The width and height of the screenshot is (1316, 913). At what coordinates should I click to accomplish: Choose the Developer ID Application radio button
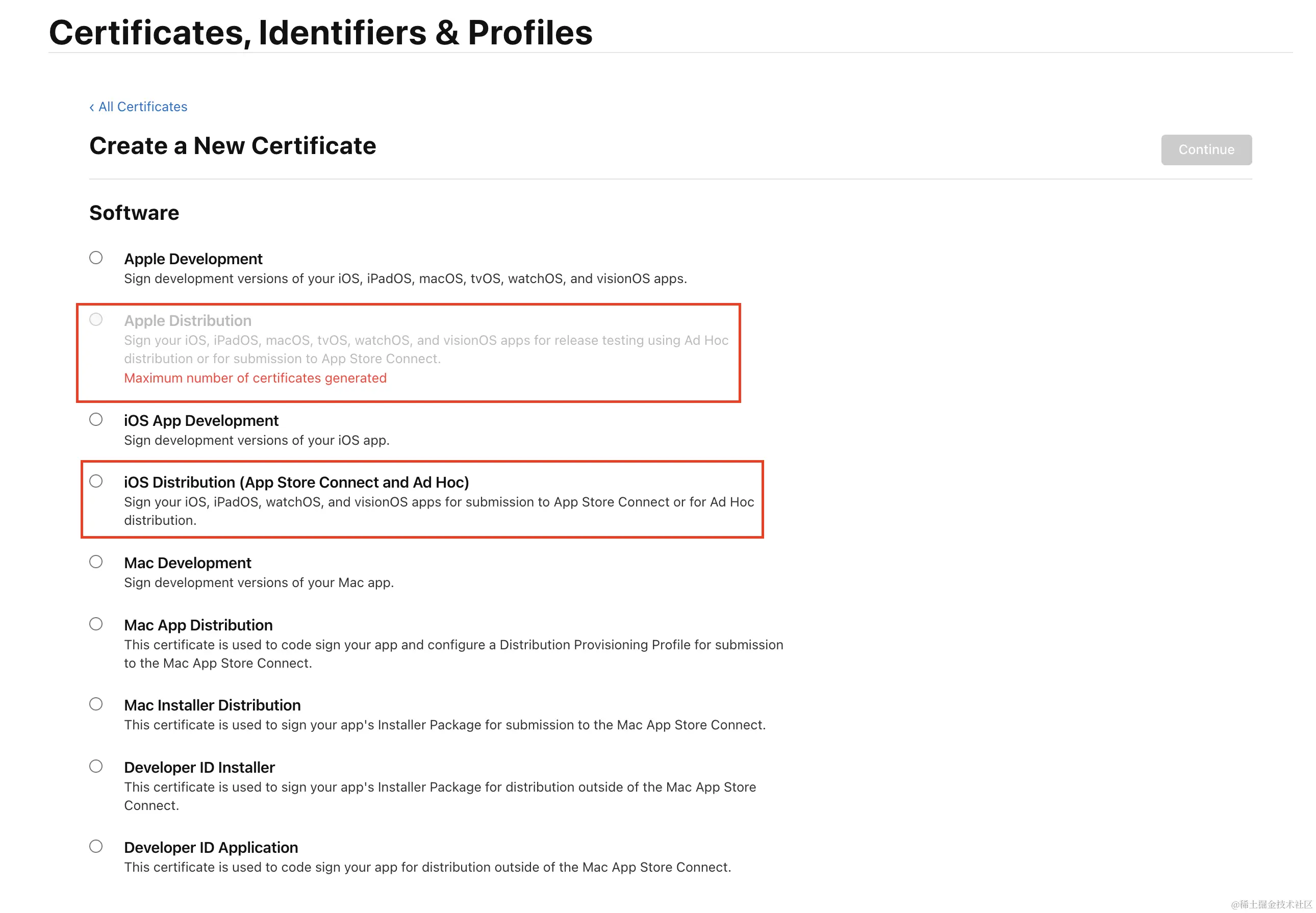[96, 847]
